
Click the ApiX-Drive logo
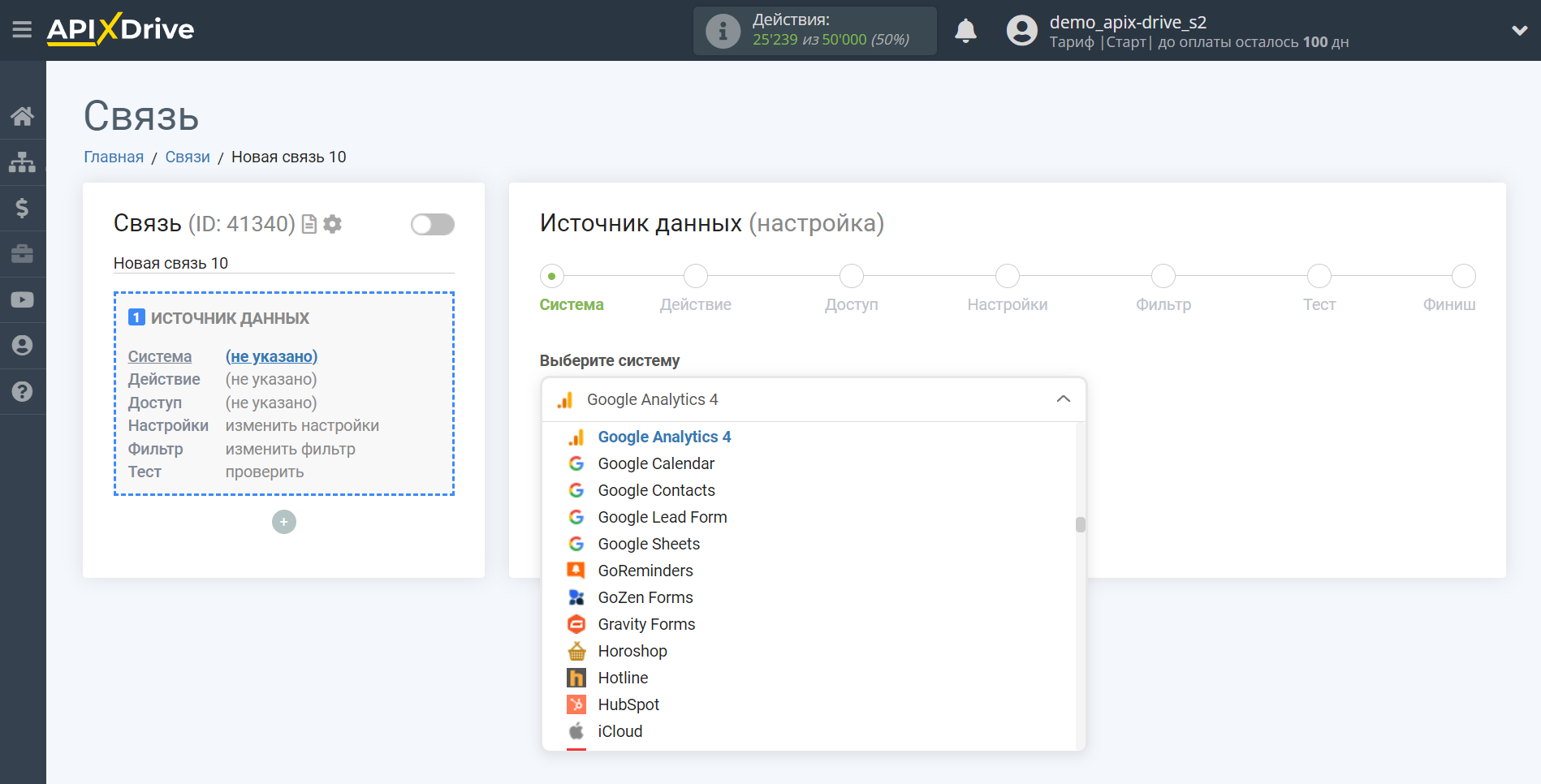[x=120, y=29]
